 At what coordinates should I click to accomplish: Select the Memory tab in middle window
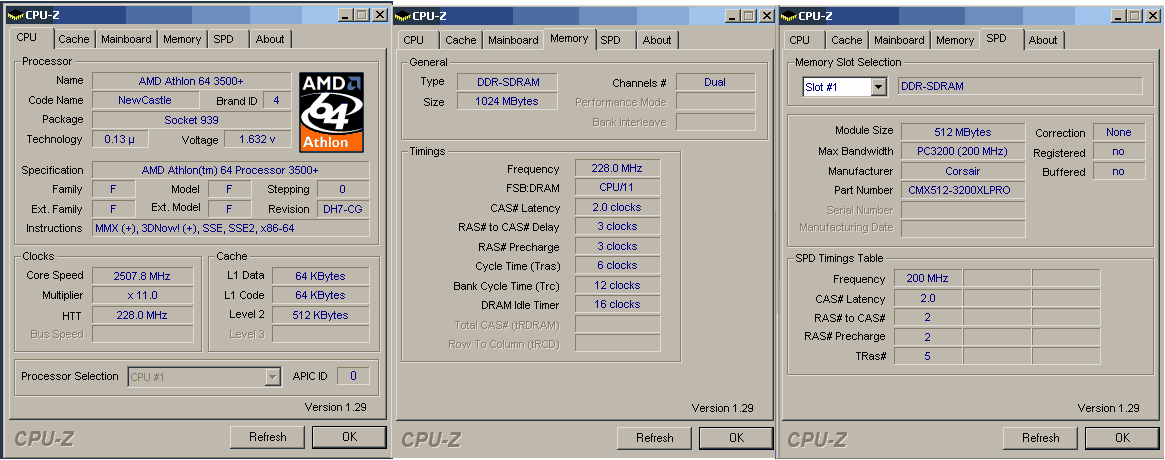click(569, 39)
